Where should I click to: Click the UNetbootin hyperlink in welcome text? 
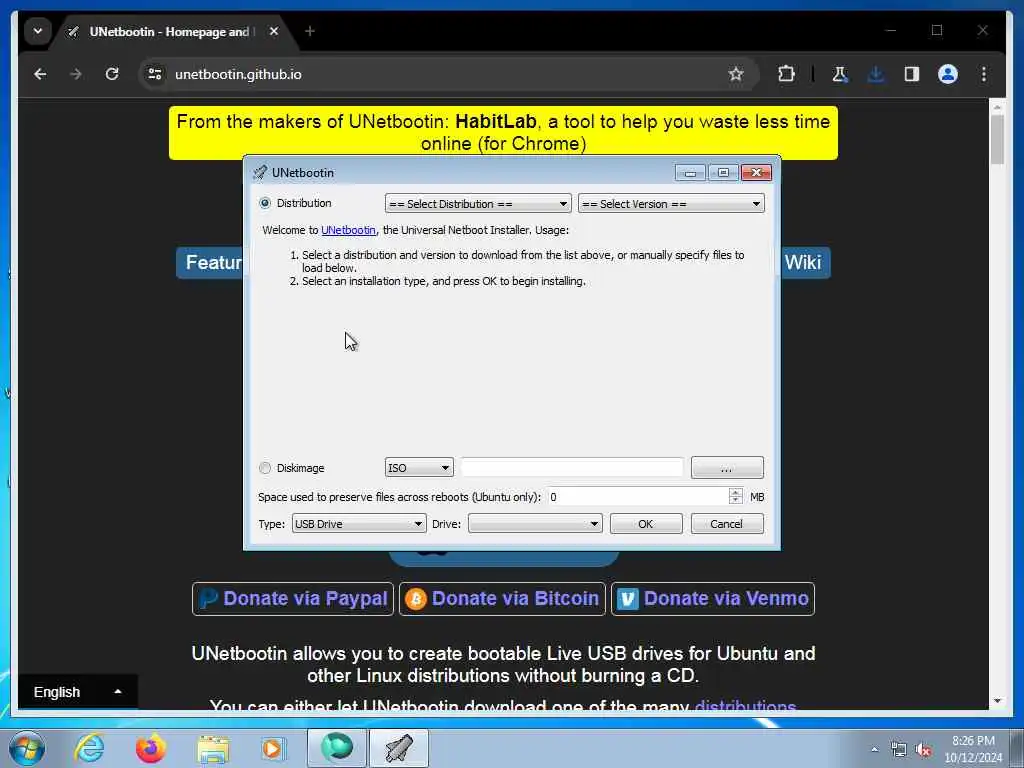(348, 230)
